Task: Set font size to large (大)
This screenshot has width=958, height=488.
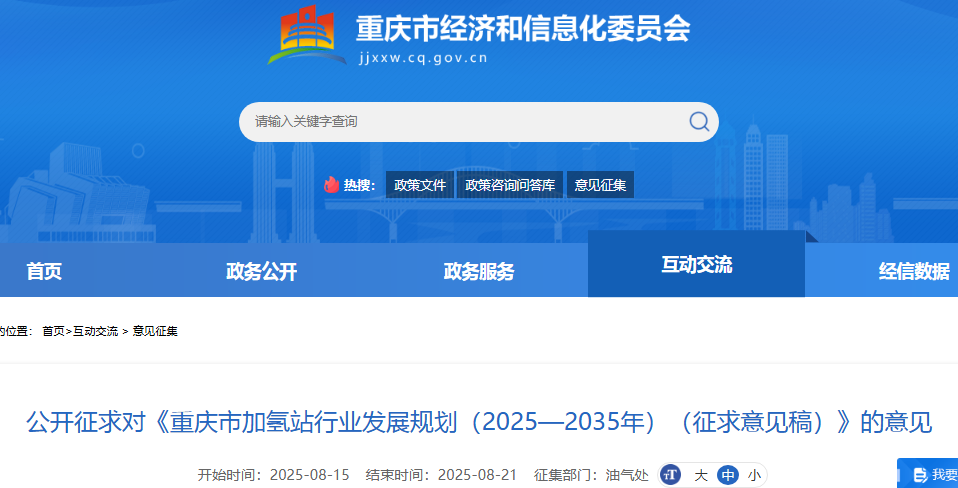Action: [x=701, y=475]
